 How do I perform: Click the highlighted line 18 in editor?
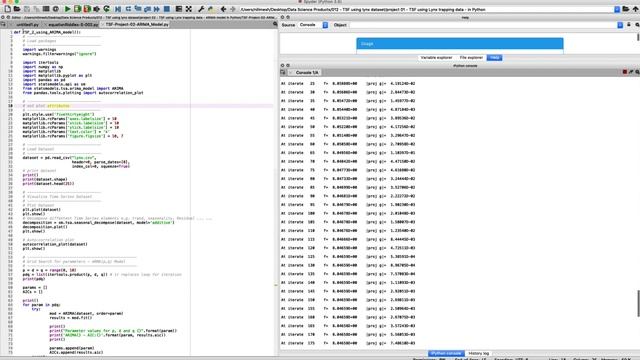coord(143,106)
